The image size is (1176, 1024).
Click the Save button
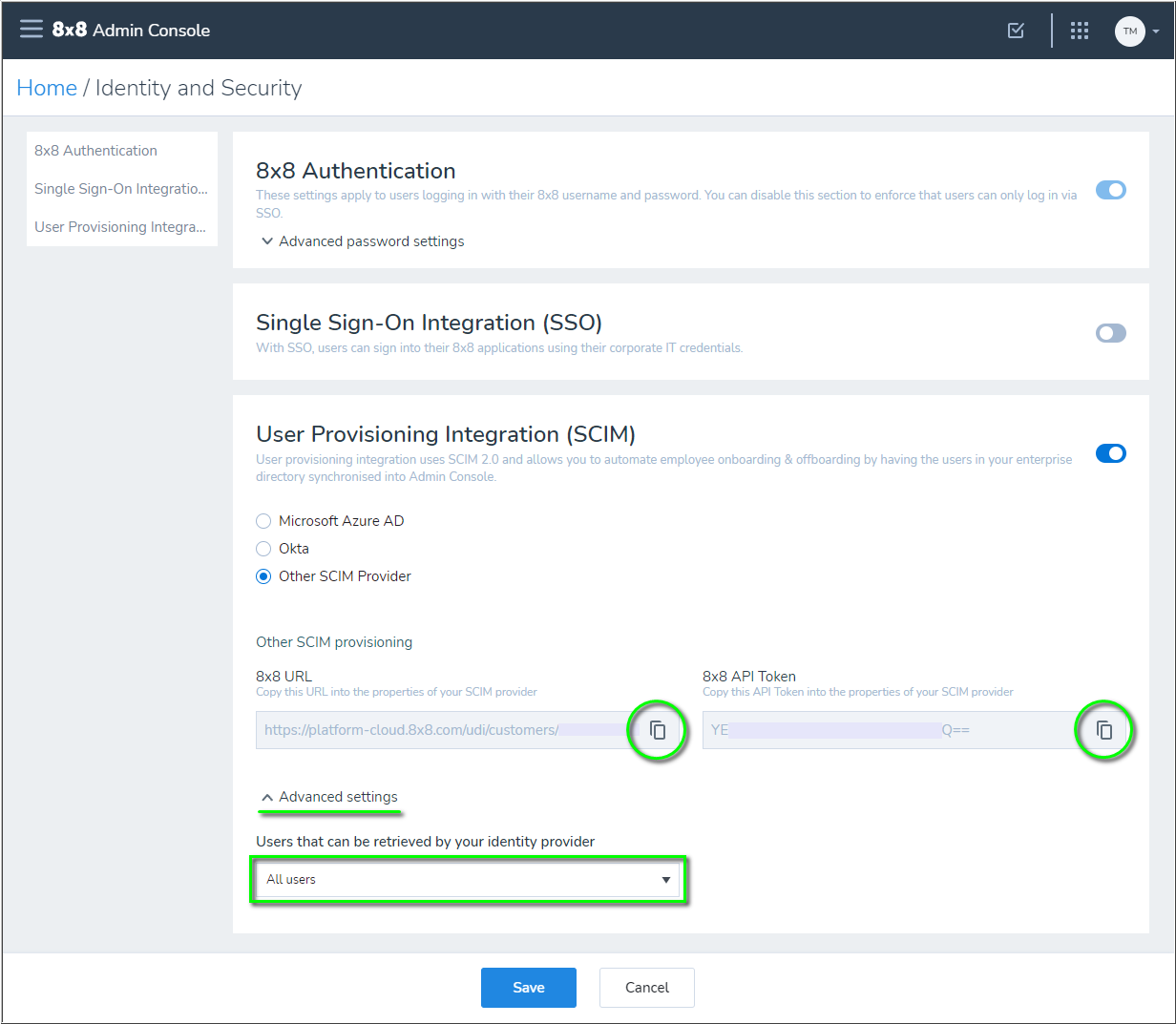tap(529, 988)
